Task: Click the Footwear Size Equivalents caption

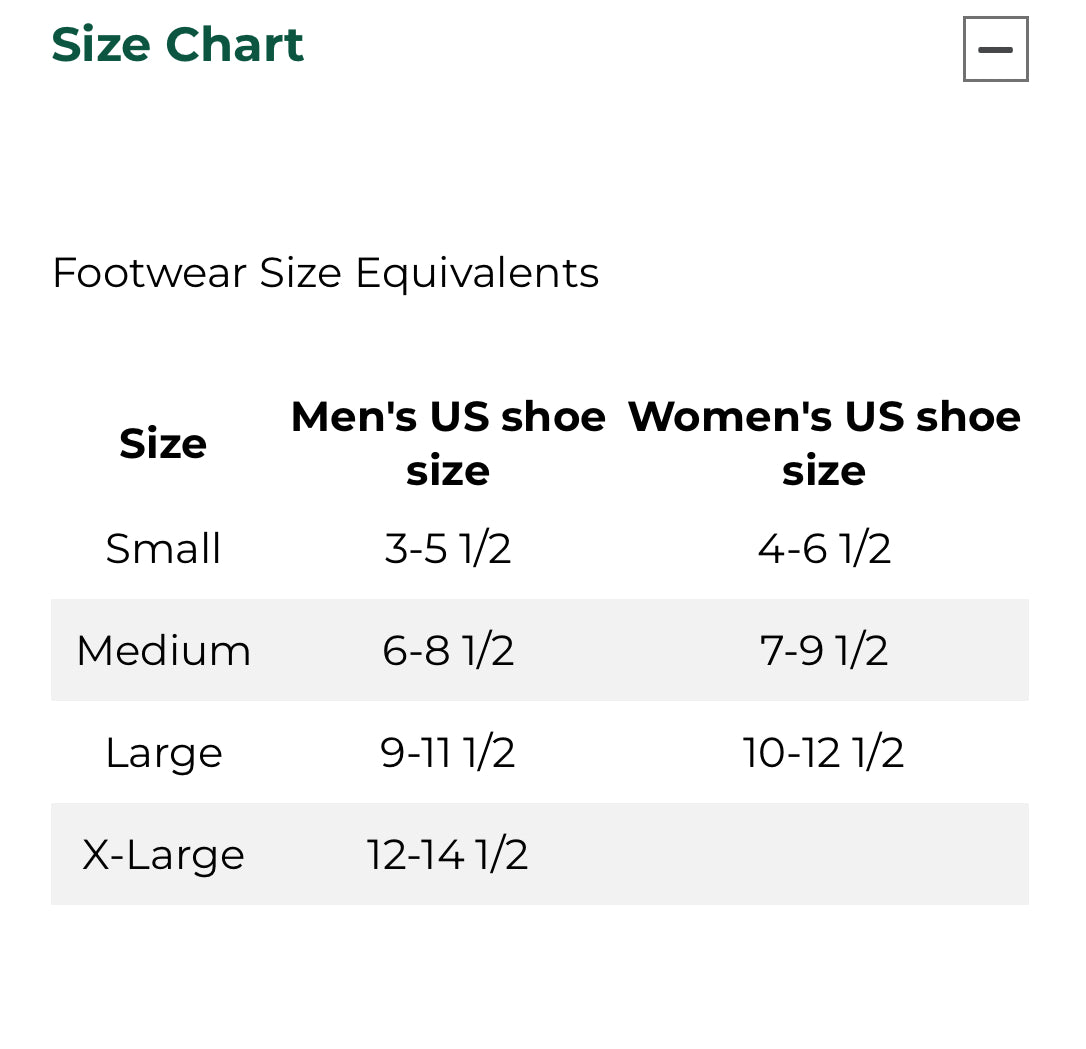Action: point(325,273)
